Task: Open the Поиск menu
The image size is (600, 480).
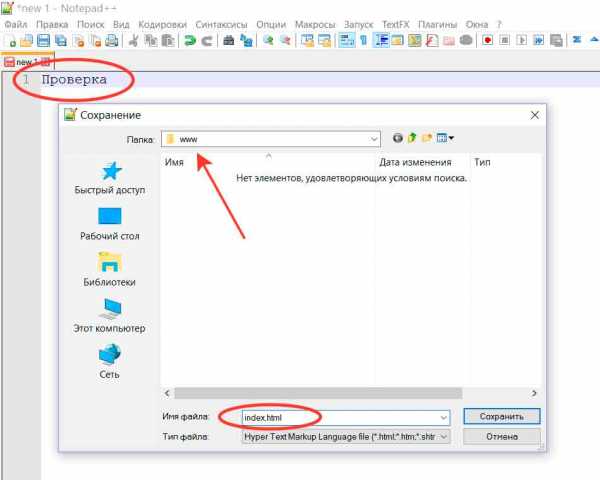Action: click(91, 24)
